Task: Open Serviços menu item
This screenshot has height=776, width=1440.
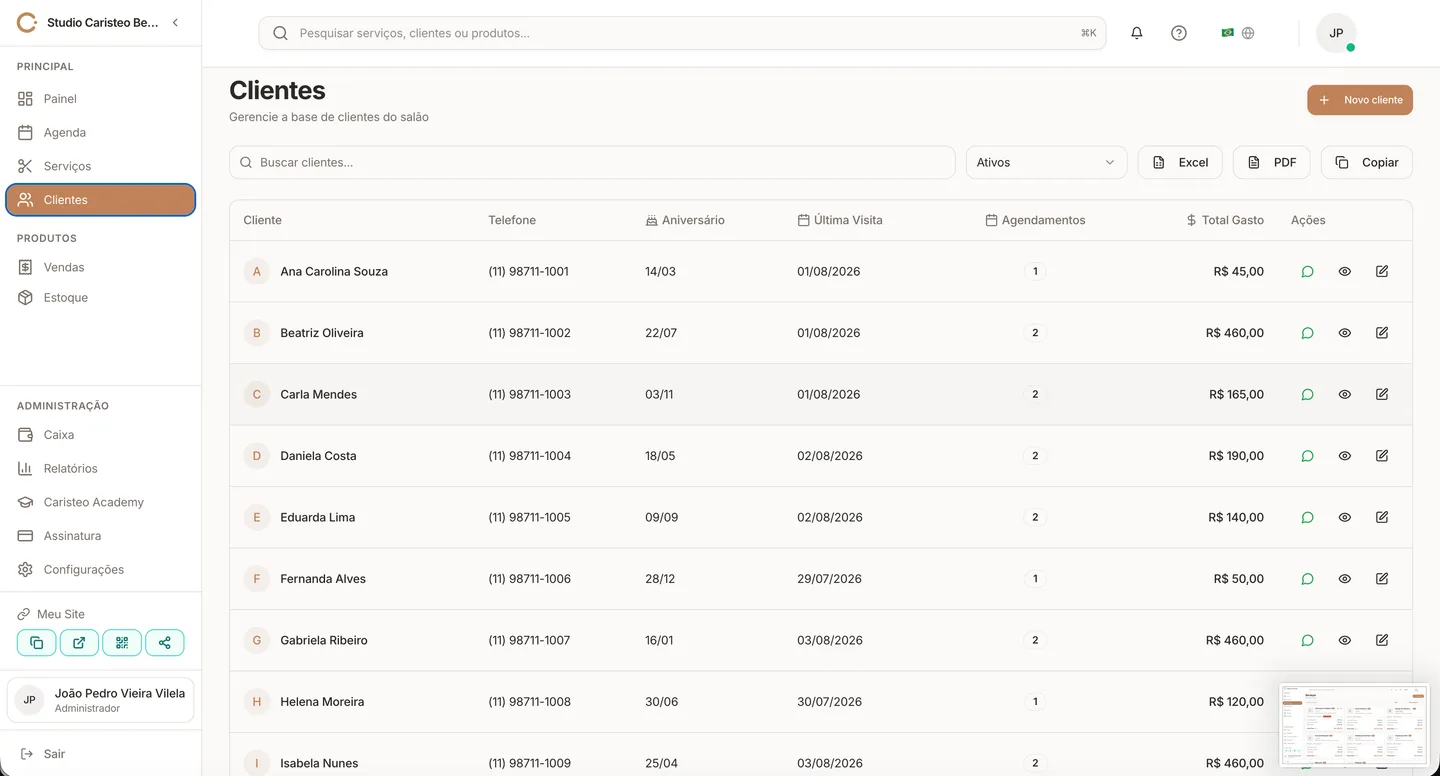Action: click(100, 166)
